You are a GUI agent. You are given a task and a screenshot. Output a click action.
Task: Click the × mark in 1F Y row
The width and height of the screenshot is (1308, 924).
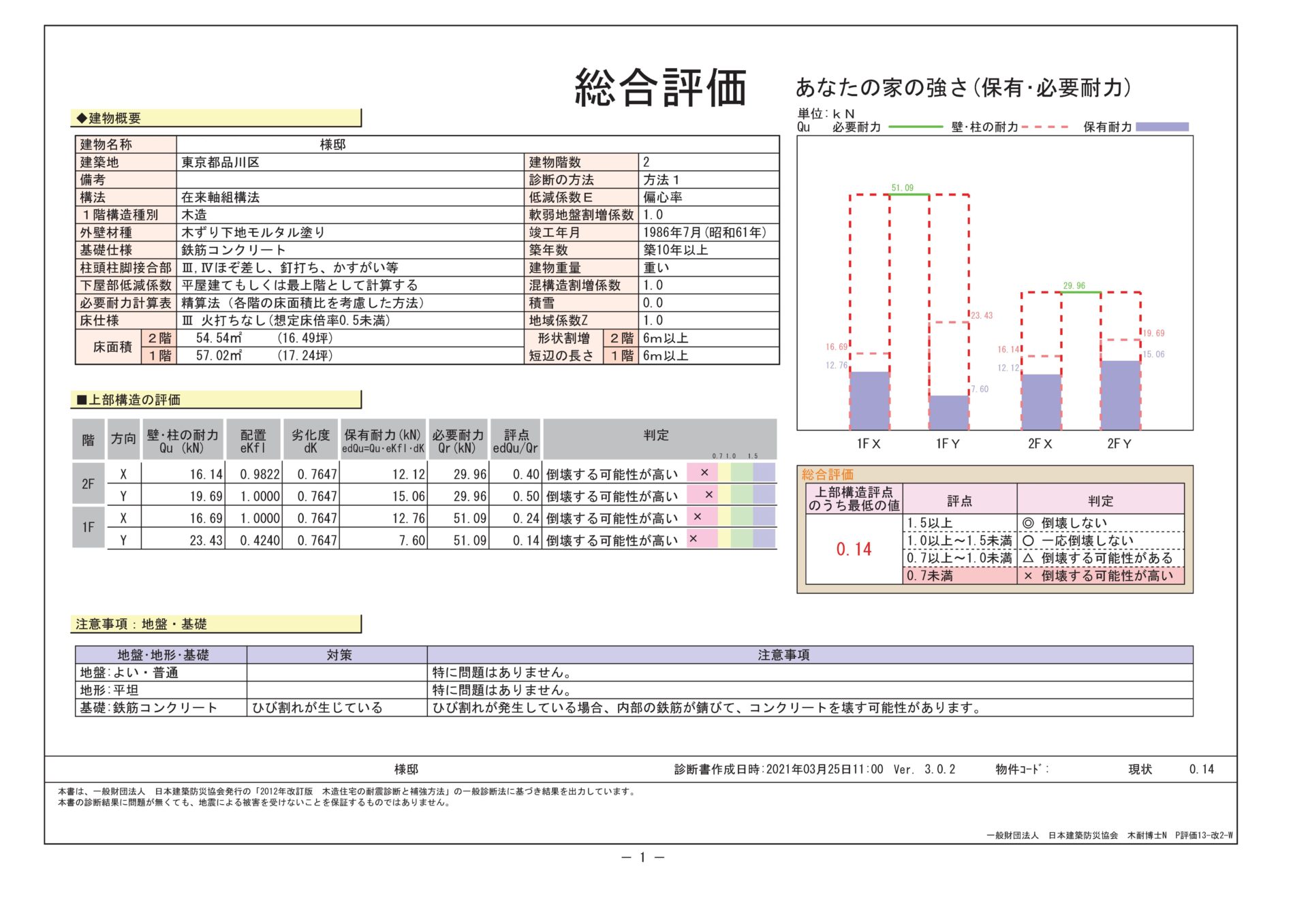(693, 539)
